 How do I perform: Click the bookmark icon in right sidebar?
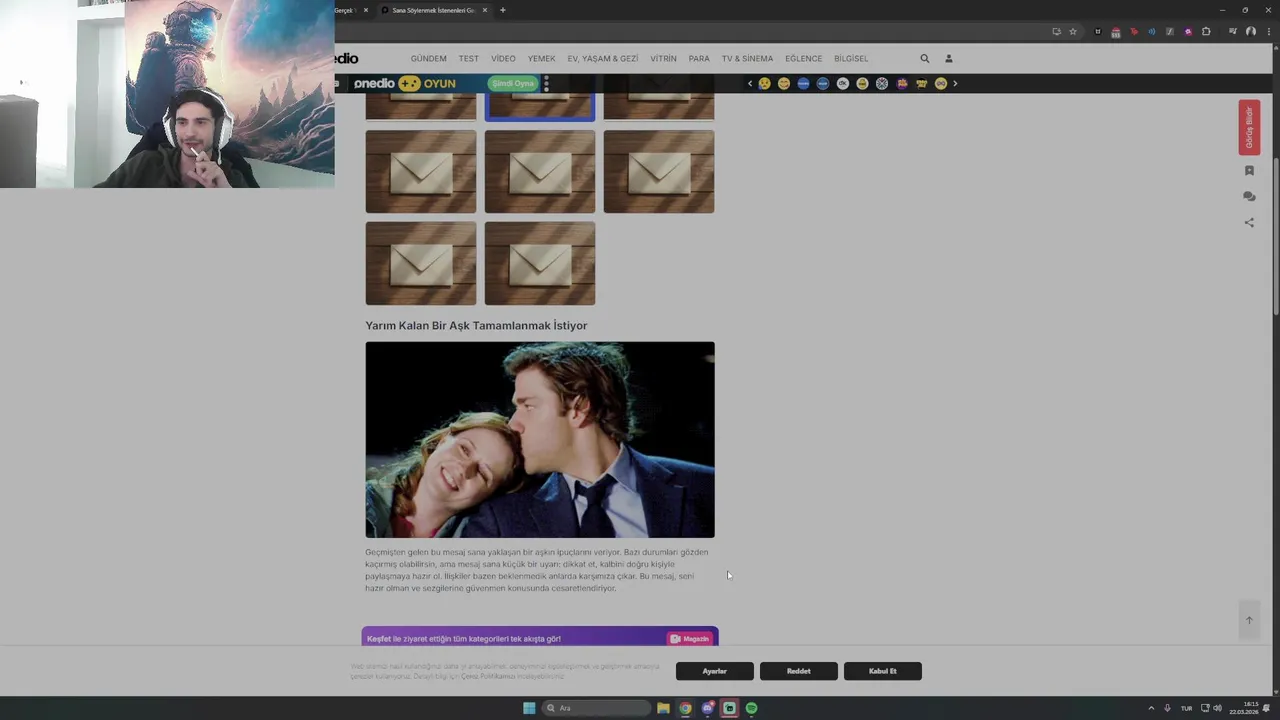[1249, 171]
